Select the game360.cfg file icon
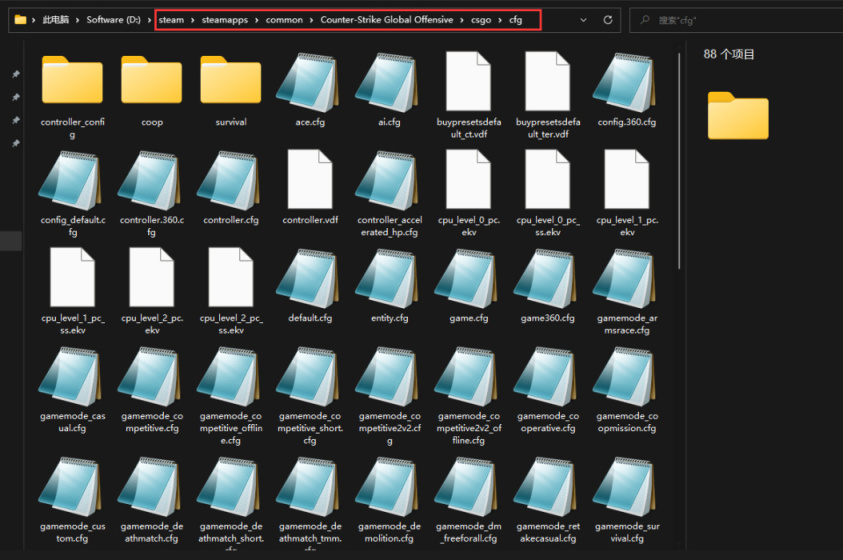 pyautogui.click(x=547, y=278)
